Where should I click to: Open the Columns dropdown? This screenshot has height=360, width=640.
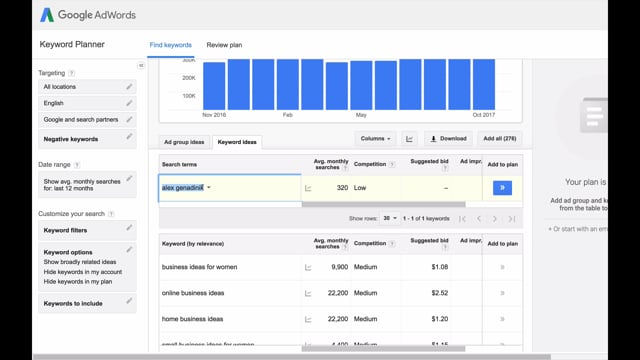(375, 139)
